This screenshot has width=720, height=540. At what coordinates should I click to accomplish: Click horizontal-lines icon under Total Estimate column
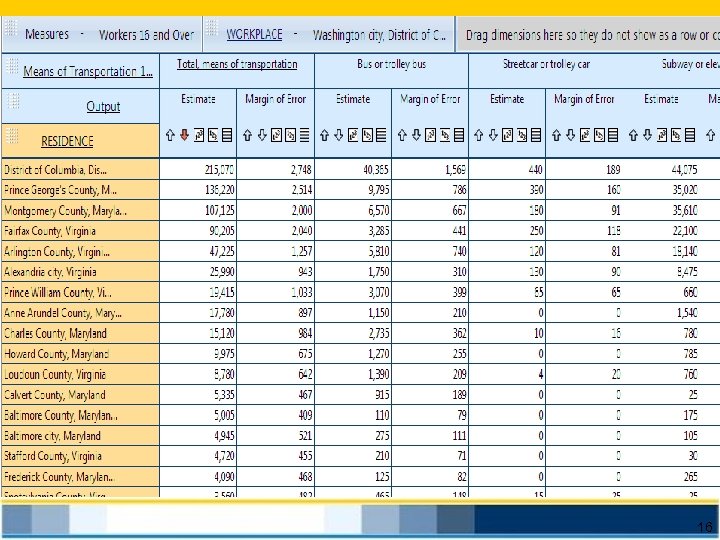coord(227,135)
